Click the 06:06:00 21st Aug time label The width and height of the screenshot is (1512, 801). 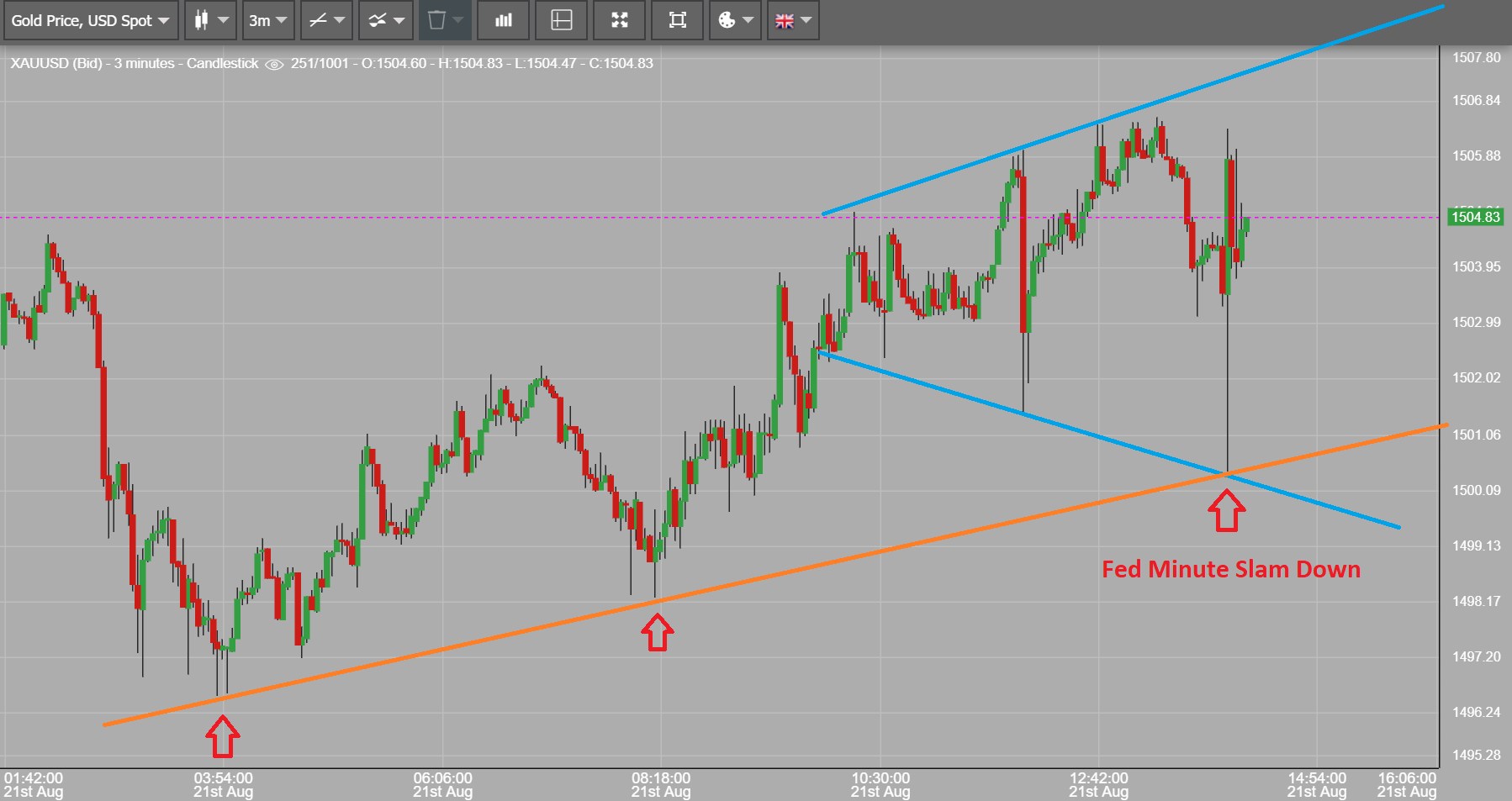click(x=442, y=785)
